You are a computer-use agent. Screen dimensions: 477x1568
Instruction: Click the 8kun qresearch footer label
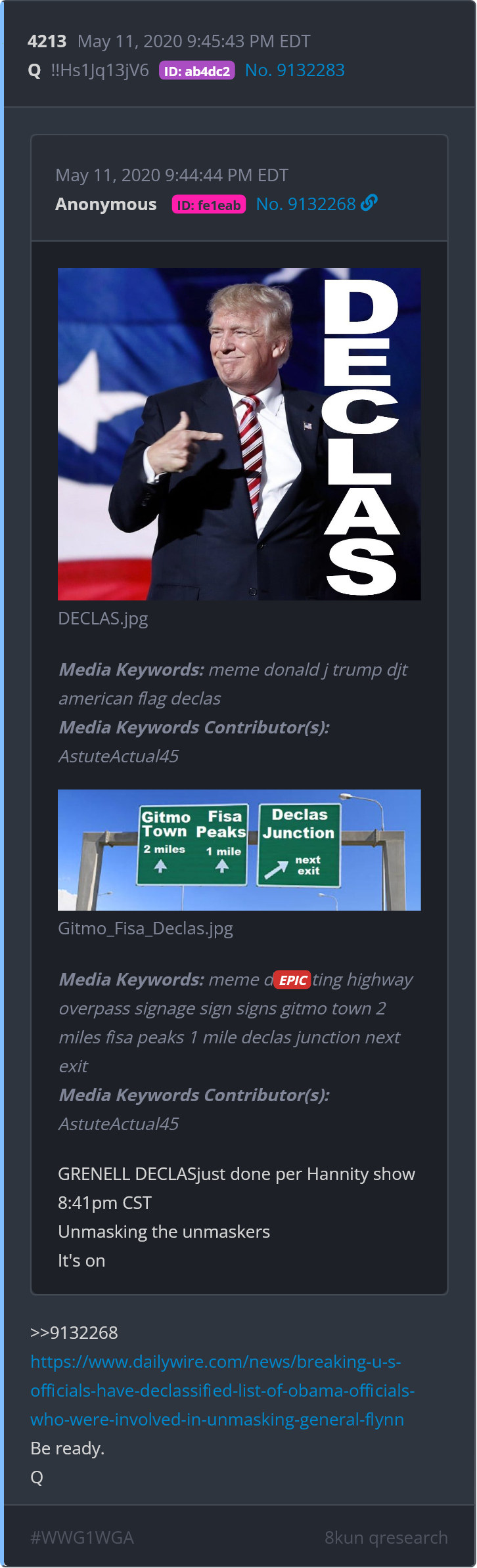386,1538
